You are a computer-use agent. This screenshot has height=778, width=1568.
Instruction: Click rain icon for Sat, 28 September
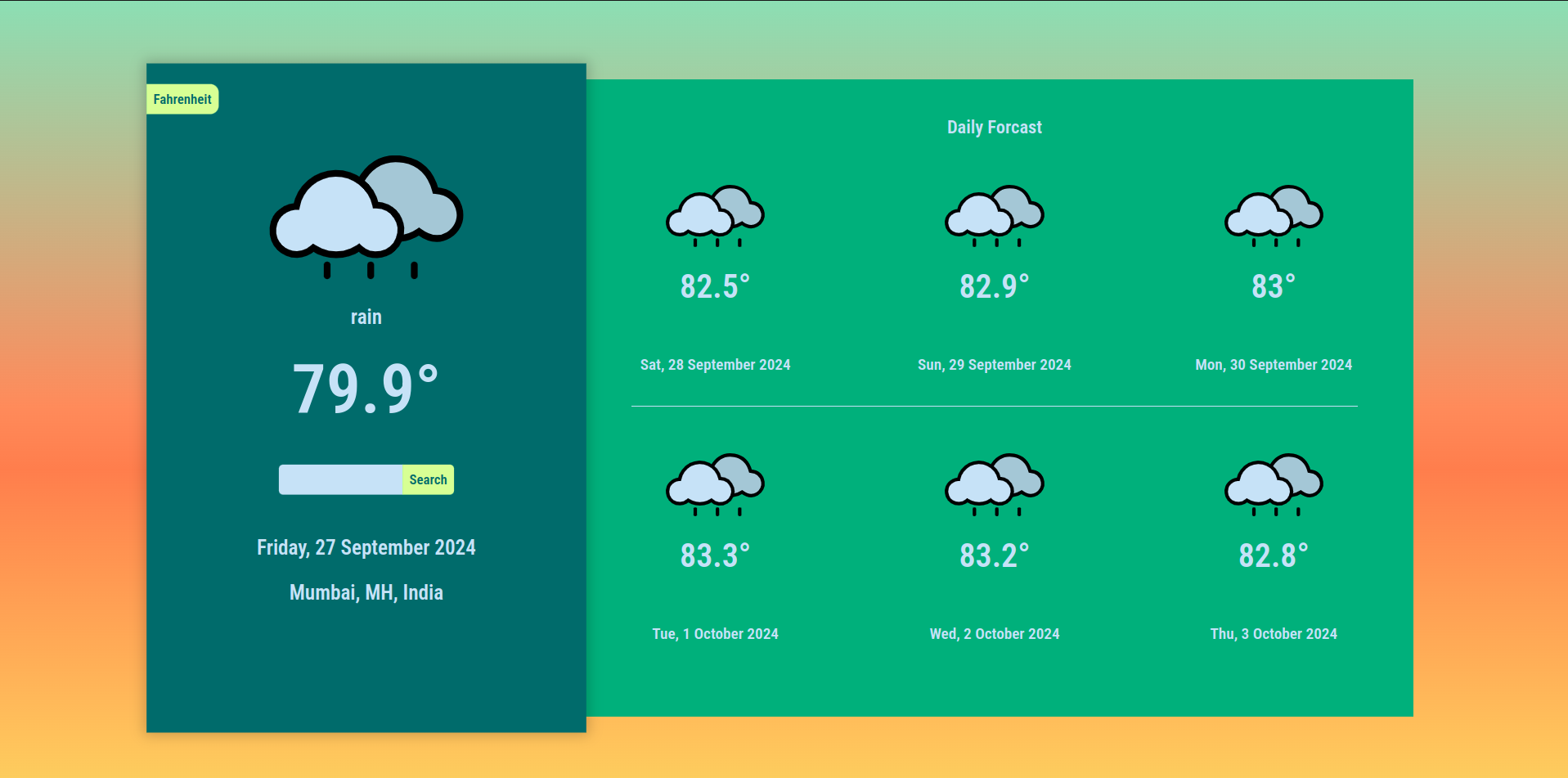tap(715, 216)
